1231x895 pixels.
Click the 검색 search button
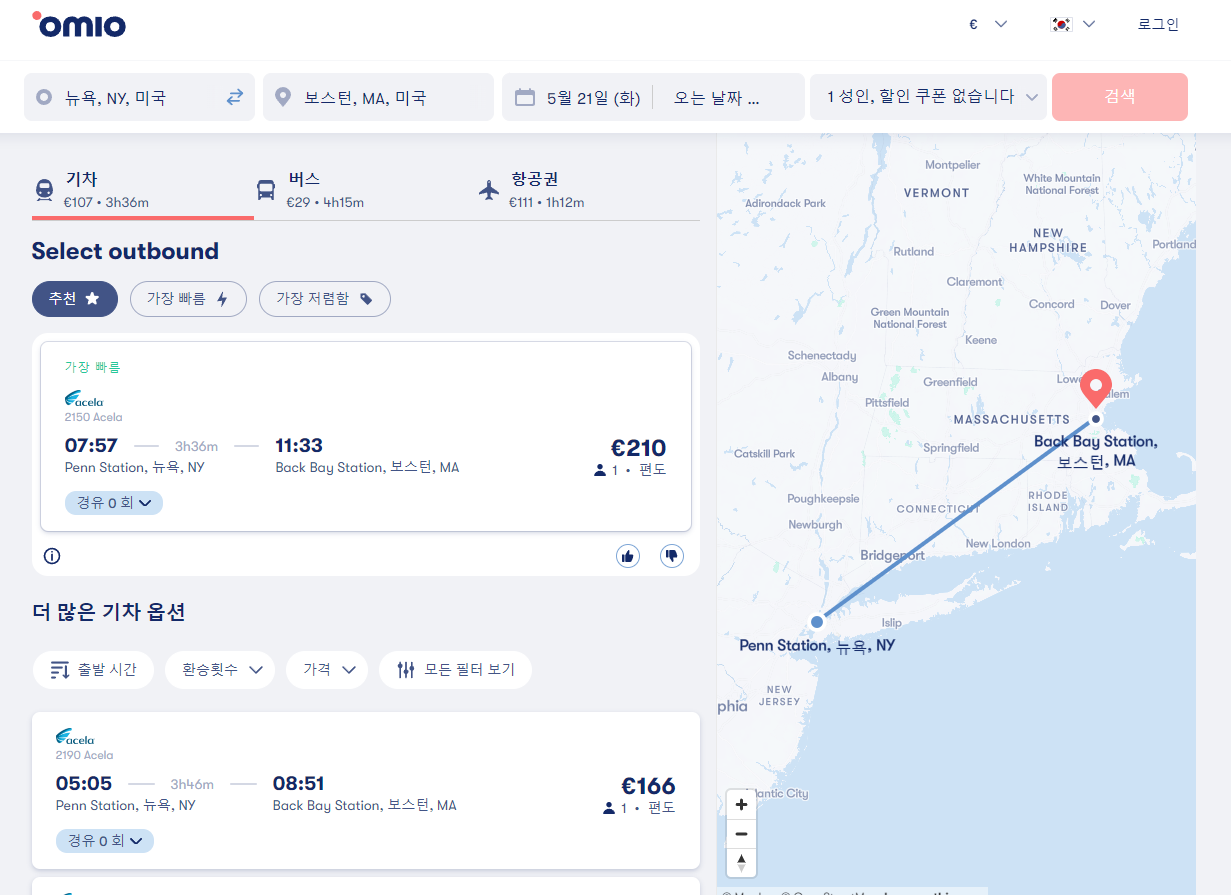point(1120,97)
